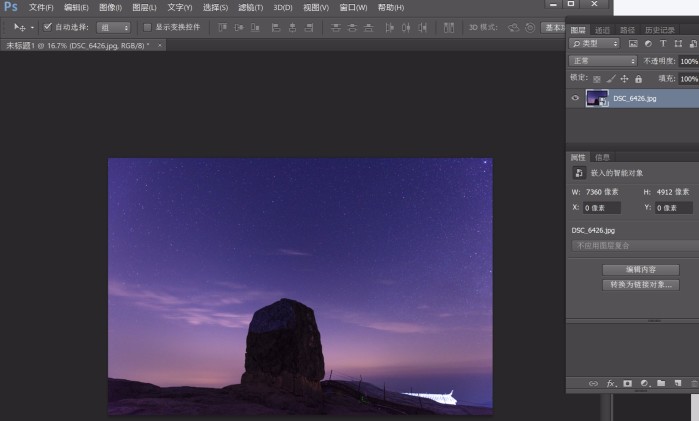Screen dimensions: 699x421
Task: Switch to the 通道 panel tab
Action: pos(602,30)
